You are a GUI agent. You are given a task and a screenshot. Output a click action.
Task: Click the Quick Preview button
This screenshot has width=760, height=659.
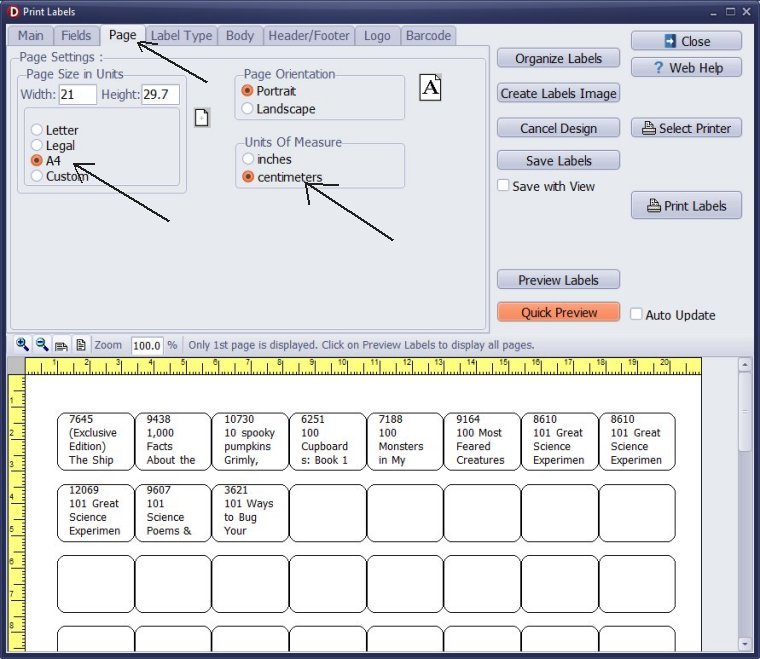click(x=558, y=312)
